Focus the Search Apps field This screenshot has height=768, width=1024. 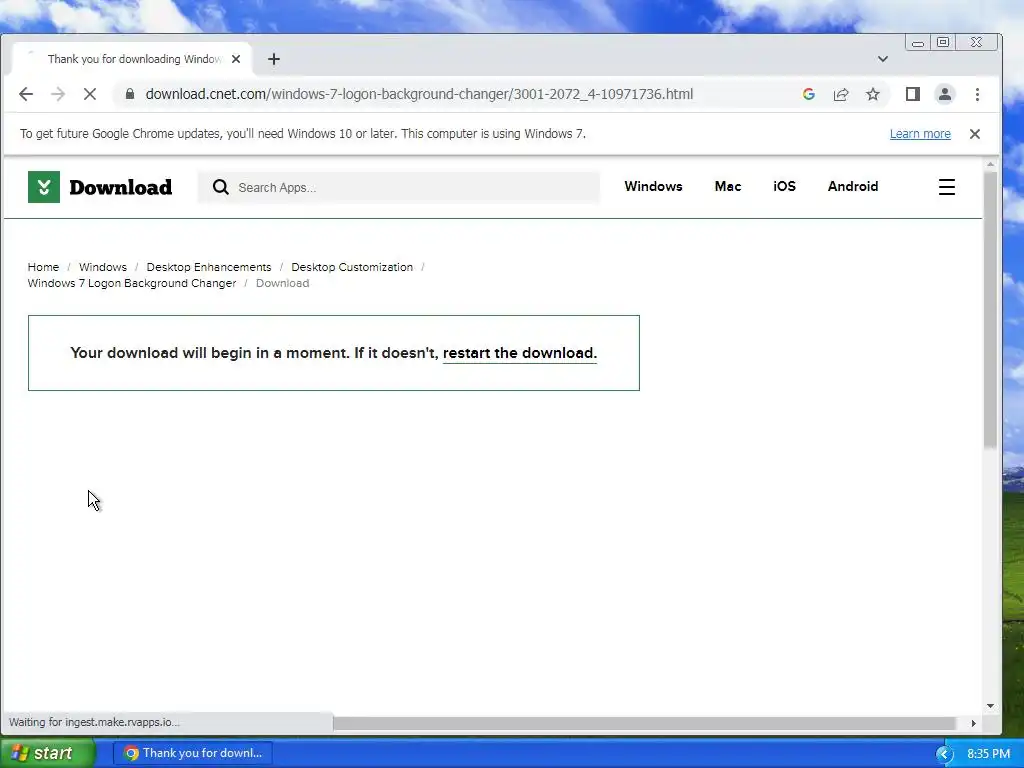[x=398, y=187]
